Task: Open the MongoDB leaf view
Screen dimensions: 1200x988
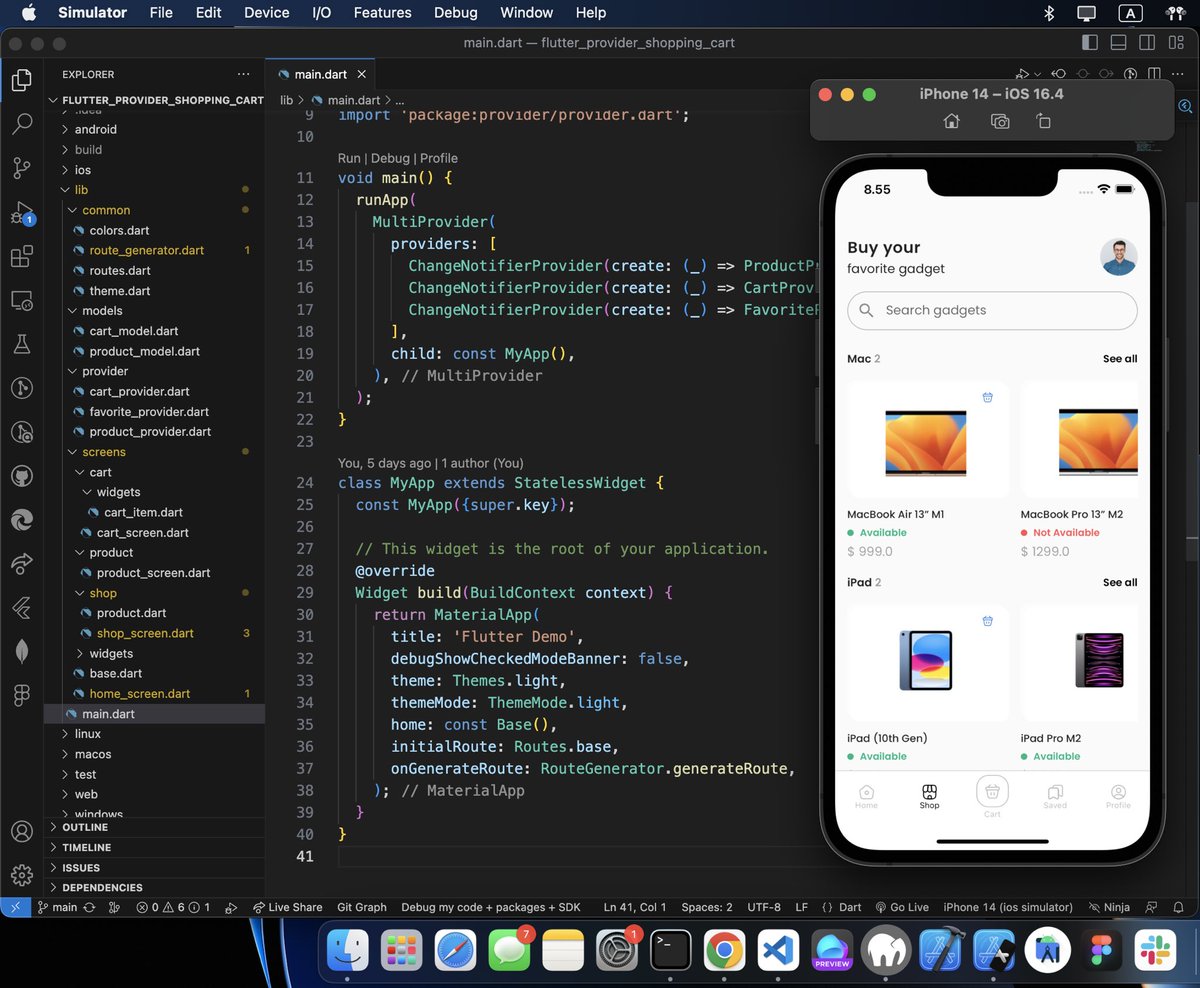Action: click(x=21, y=651)
